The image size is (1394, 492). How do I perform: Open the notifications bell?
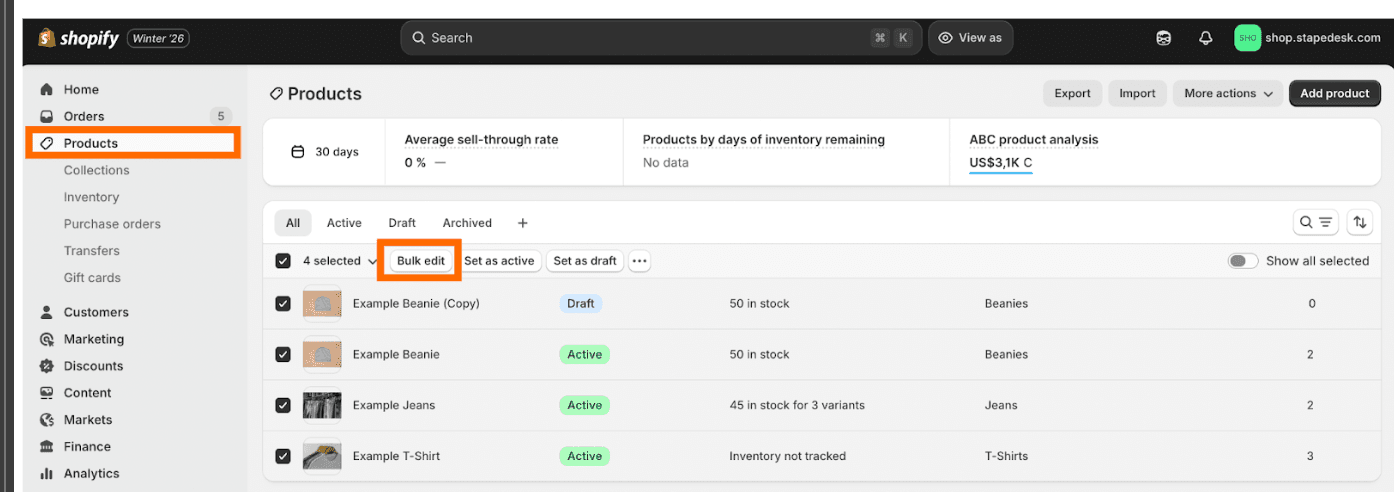pos(1206,38)
